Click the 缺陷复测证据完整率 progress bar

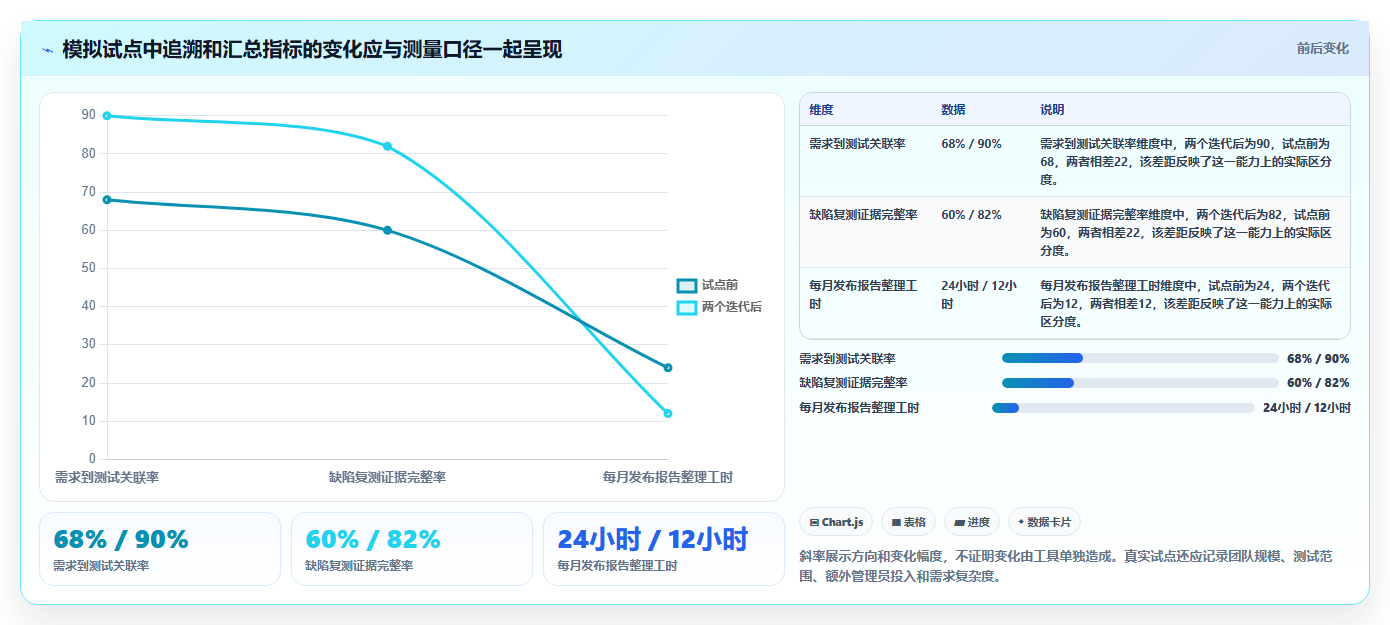[x=1140, y=383]
